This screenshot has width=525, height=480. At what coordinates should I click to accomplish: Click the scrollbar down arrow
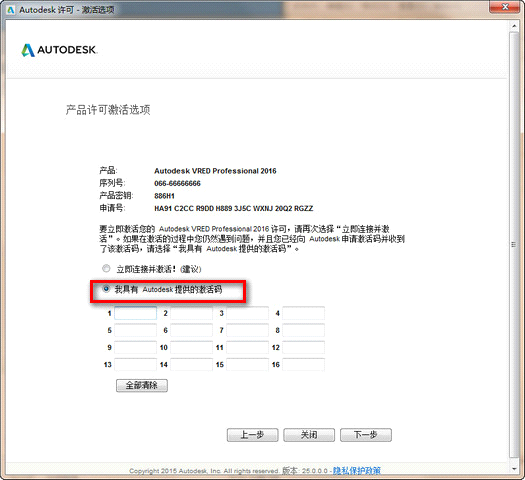pos(514,469)
